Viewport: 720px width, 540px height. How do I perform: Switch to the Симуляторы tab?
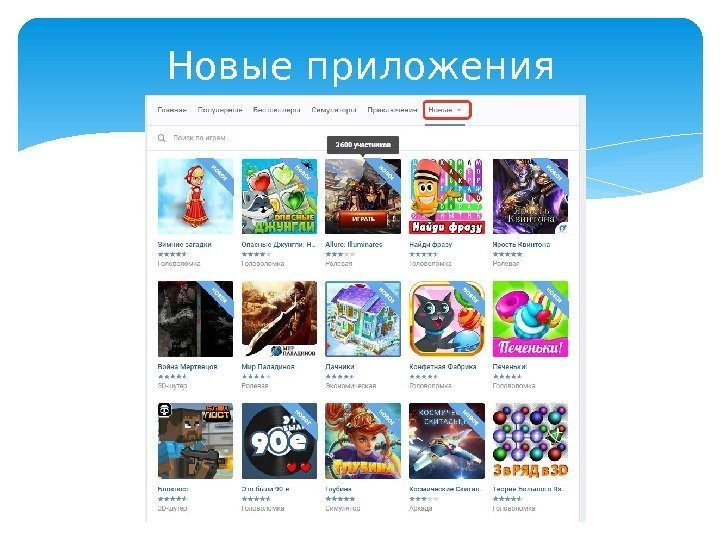click(x=334, y=110)
